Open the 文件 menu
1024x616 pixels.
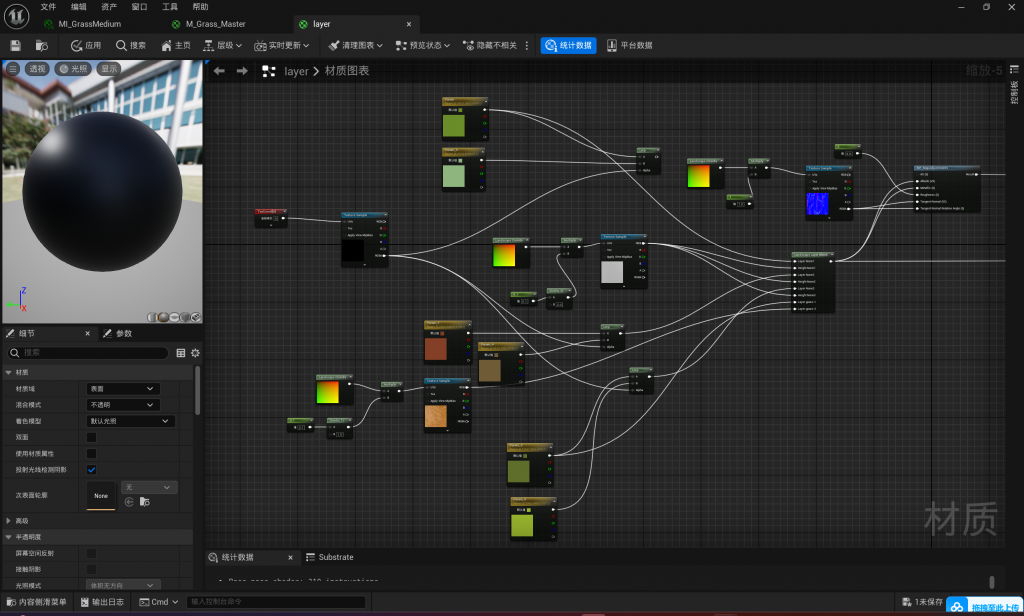click(48, 7)
